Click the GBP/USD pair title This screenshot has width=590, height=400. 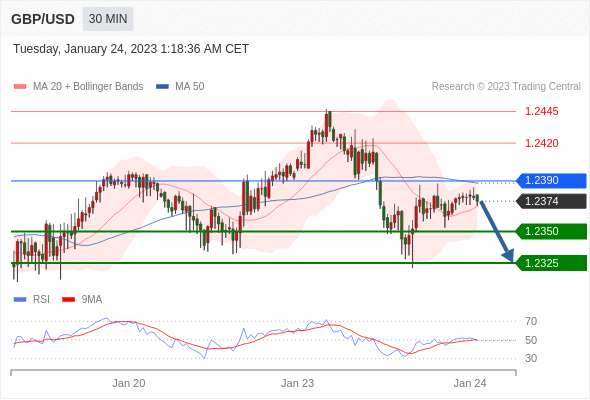[43, 19]
